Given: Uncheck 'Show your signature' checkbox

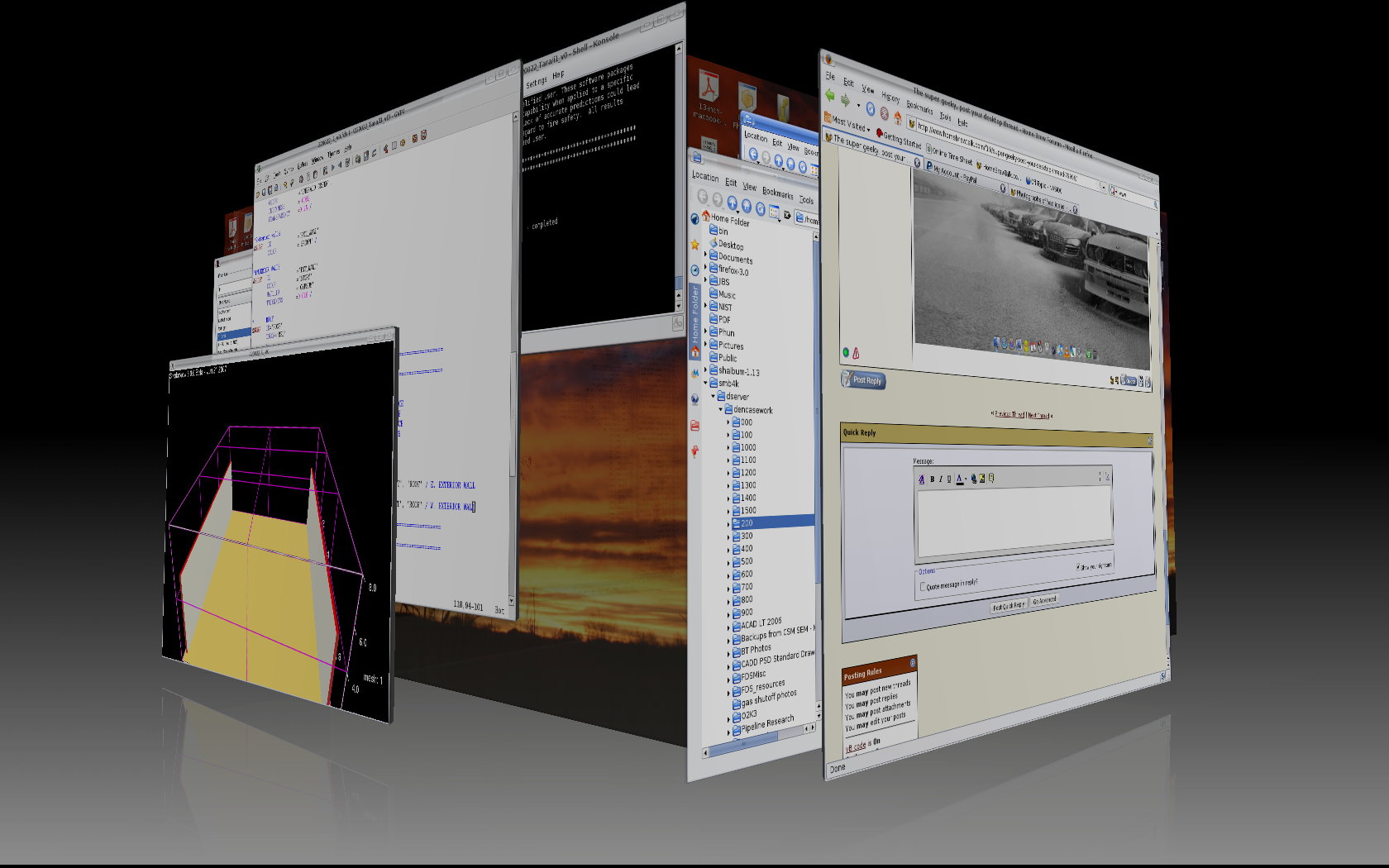Looking at the screenshot, I should (1078, 567).
